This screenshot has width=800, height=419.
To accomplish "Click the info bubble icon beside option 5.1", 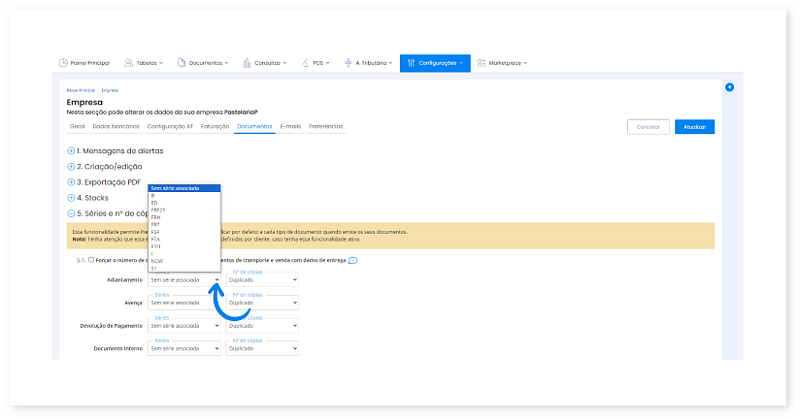I will click(x=353, y=260).
